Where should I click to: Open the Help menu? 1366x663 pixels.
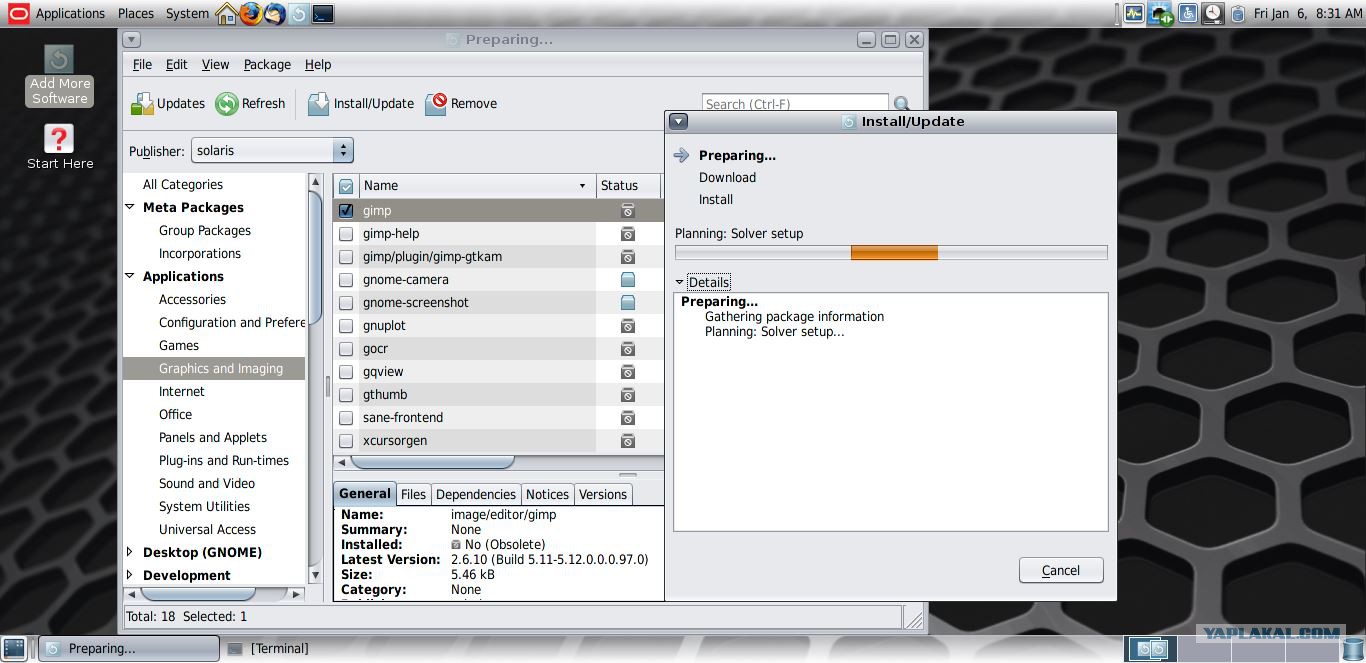coord(318,64)
